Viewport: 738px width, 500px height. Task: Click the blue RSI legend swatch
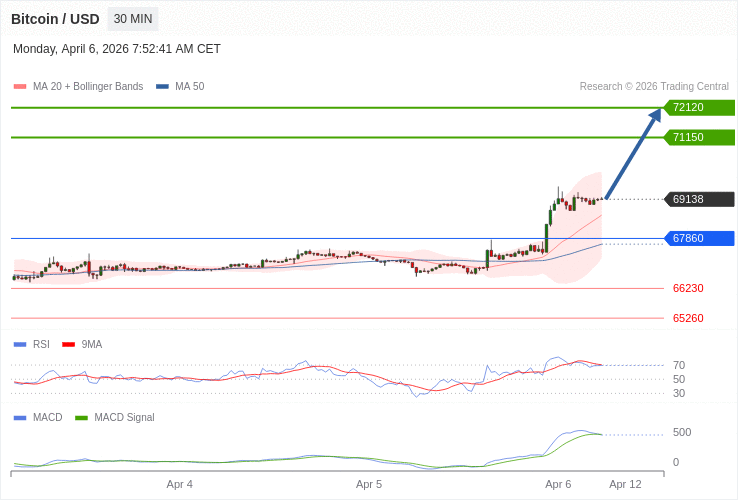[x=20, y=345]
